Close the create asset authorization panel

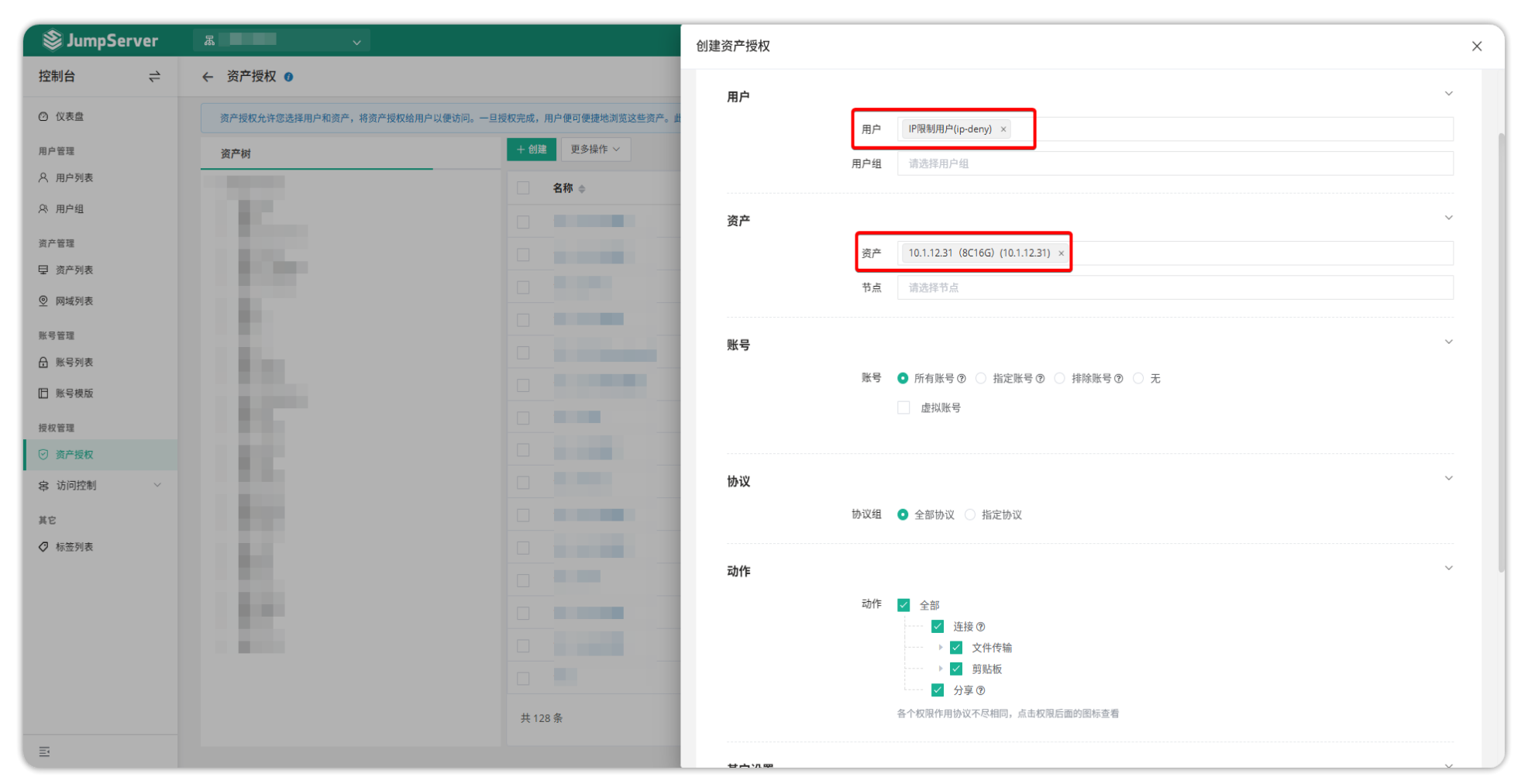1476,46
